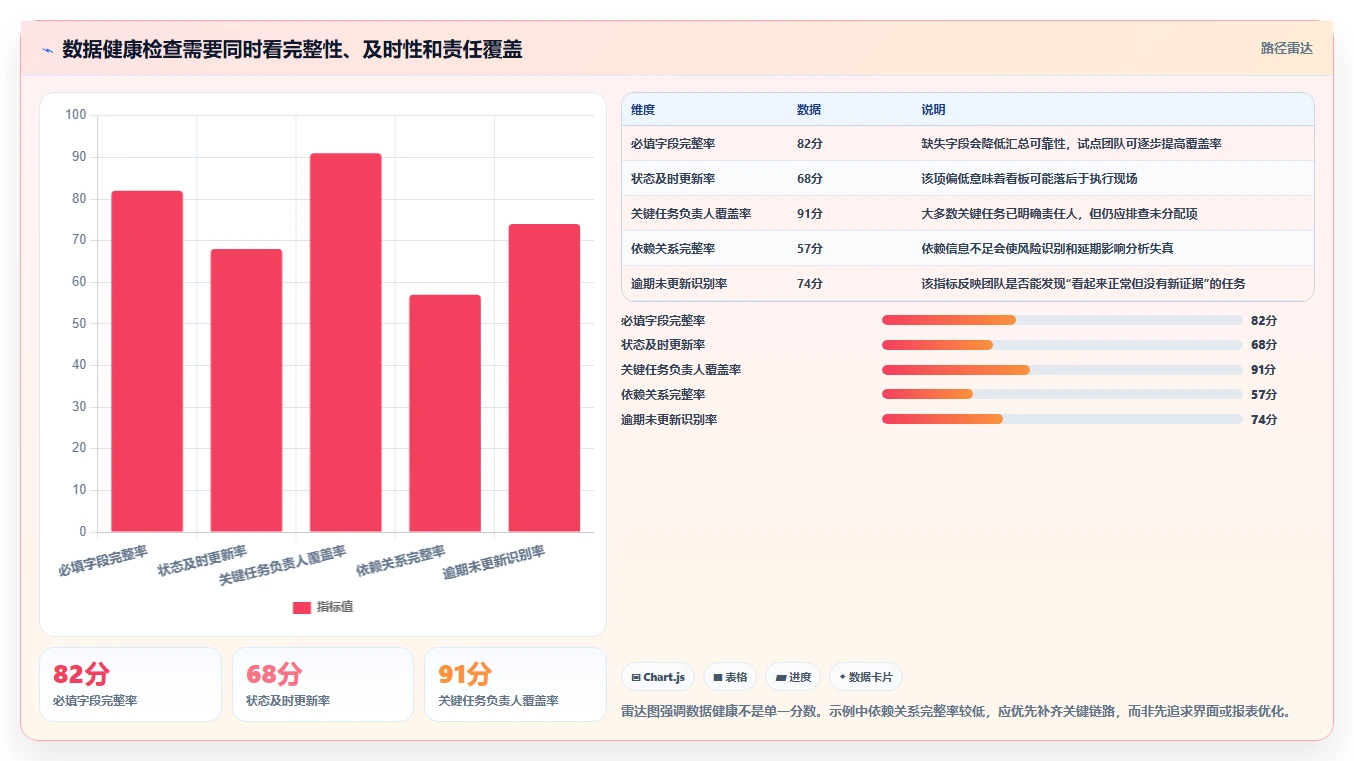Click the 进度 tag chip
Viewport: 1354px width, 761px height.
pos(793,677)
